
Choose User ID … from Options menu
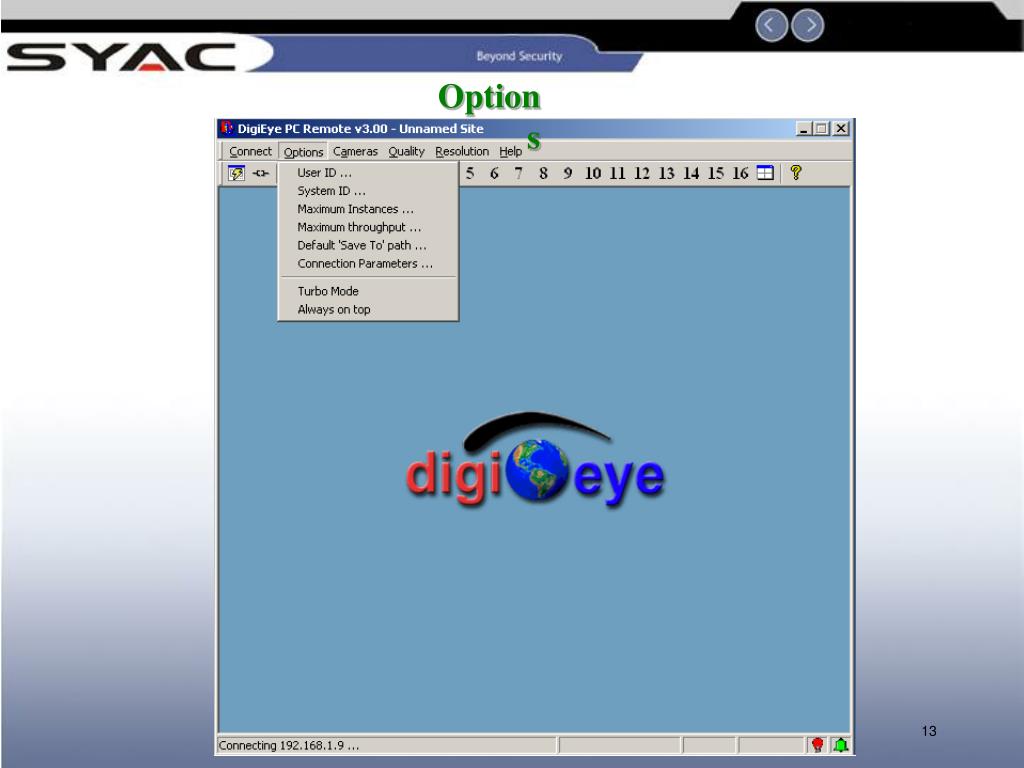[368, 172]
